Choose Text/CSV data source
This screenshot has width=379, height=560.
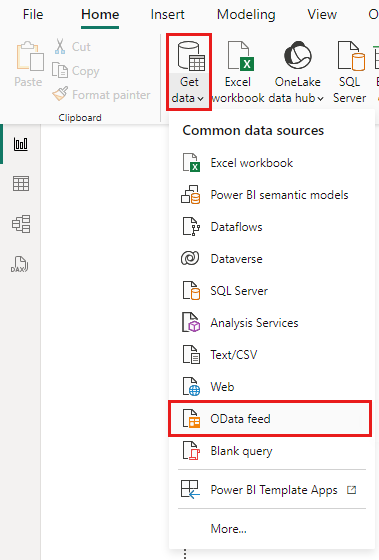[x=272, y=355]
